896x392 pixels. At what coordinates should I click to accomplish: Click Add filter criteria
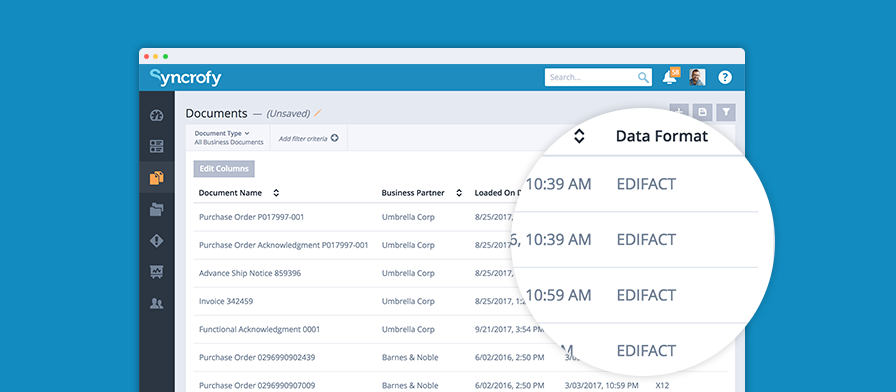click(303, 138)
